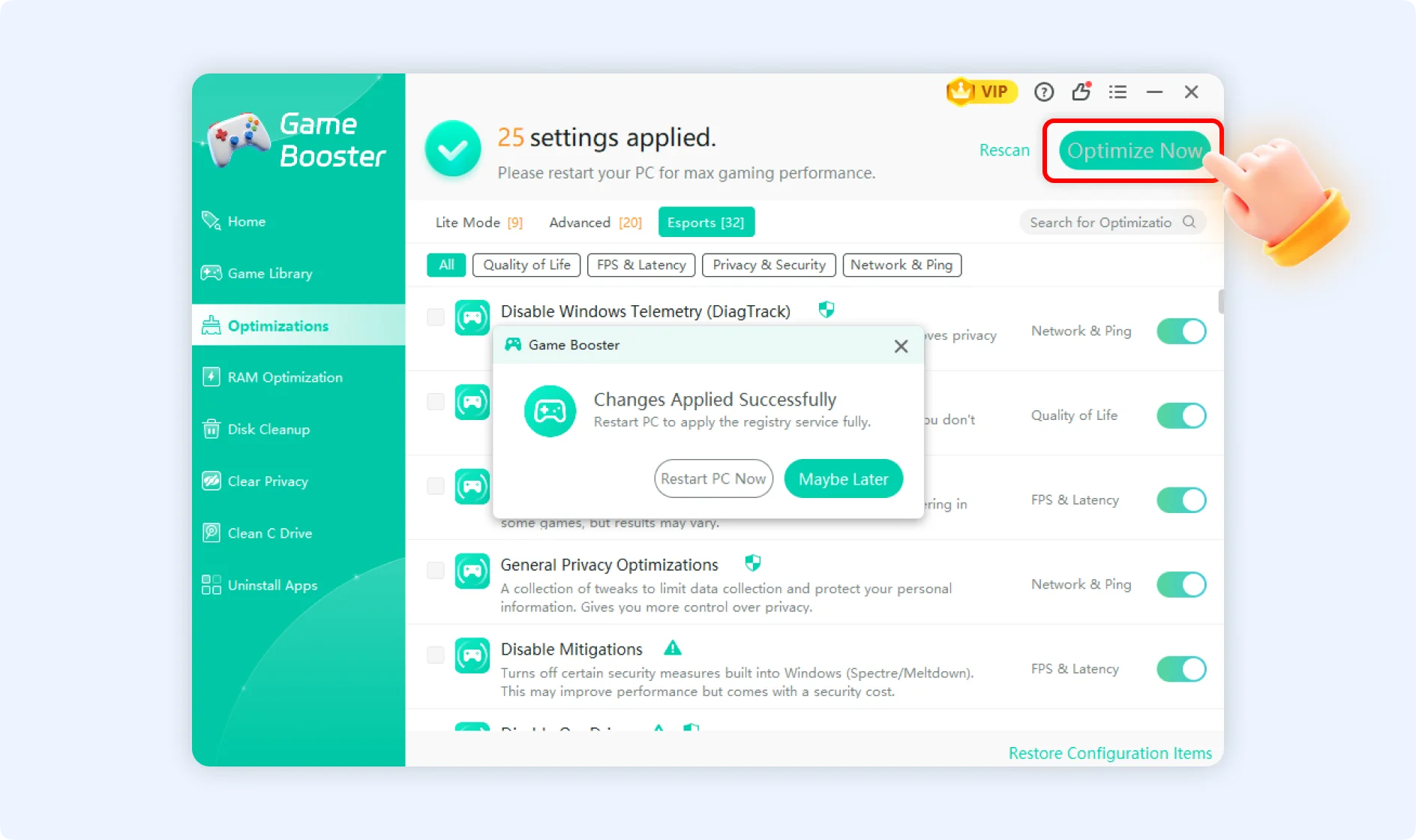Click the Rescan link
This screenshot has height=840, width=1416.
pyautogui.click(x=1004, y=150)
